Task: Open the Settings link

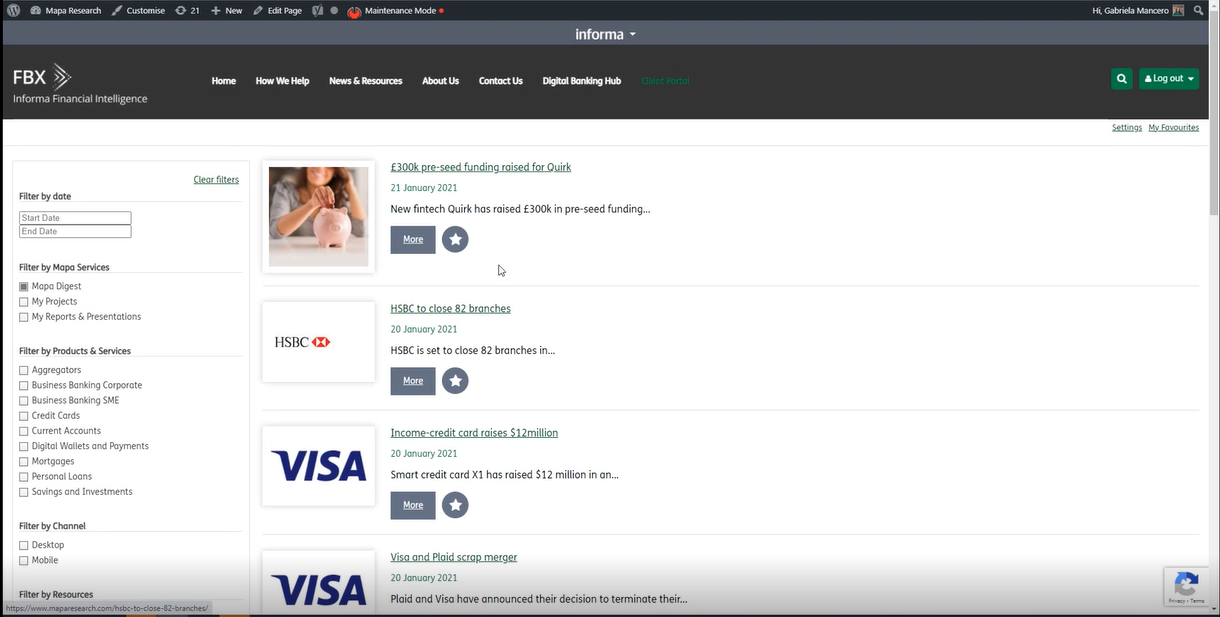Action: click(1127, 128)
